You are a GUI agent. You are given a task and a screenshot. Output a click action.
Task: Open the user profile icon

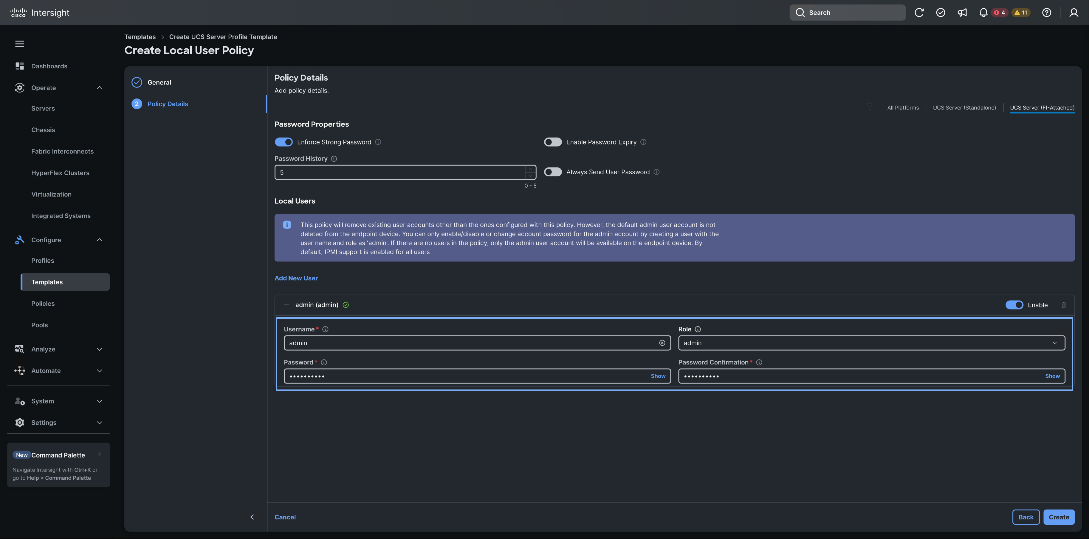(1074, 13)
